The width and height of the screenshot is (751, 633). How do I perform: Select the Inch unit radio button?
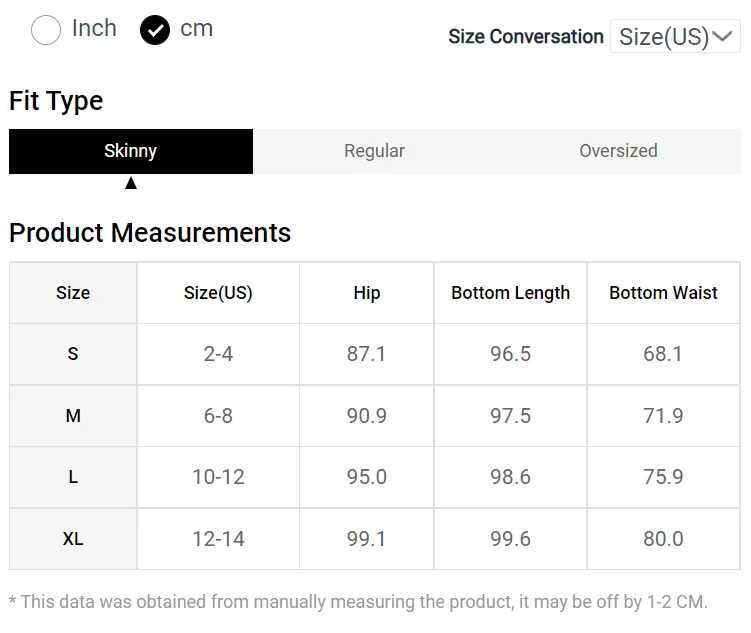point(46,30)
